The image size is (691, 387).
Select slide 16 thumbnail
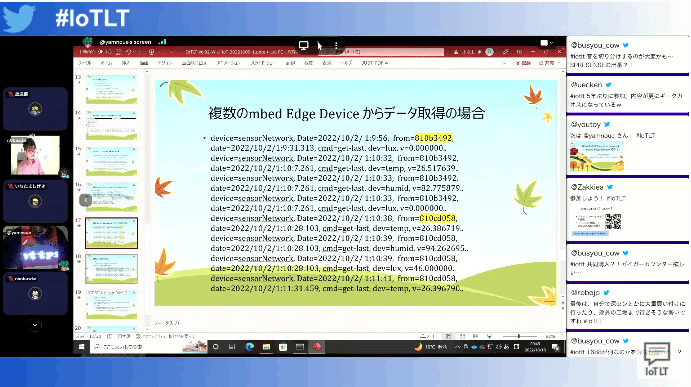(111, 197)
